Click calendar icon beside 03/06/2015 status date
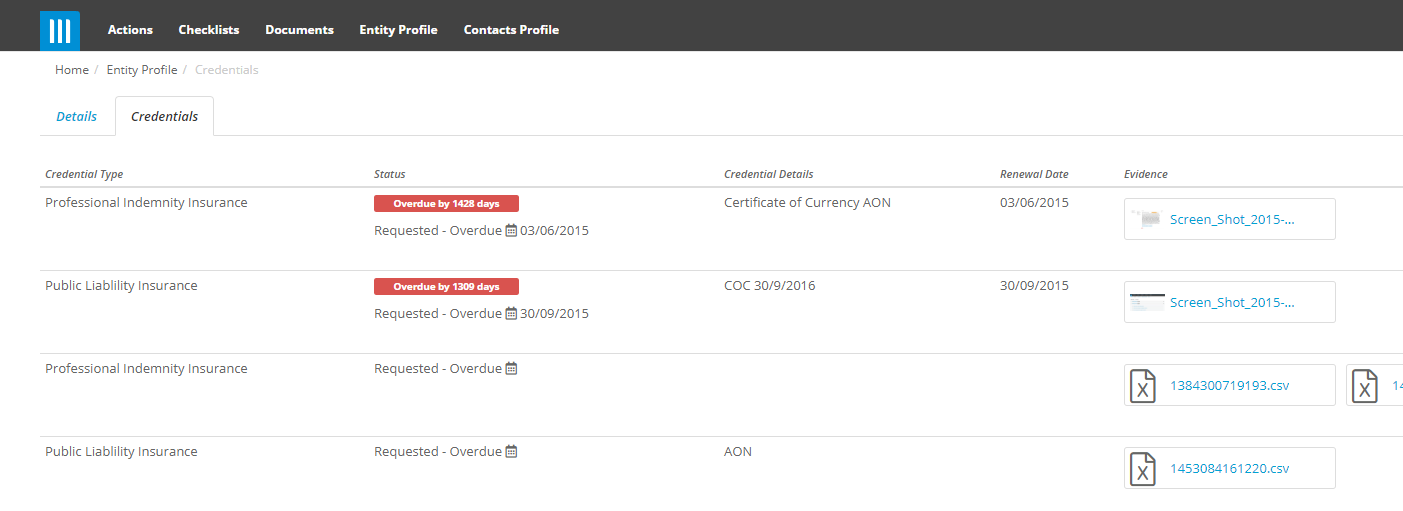This screenshot has height=511, width=1403. [511, 231]
